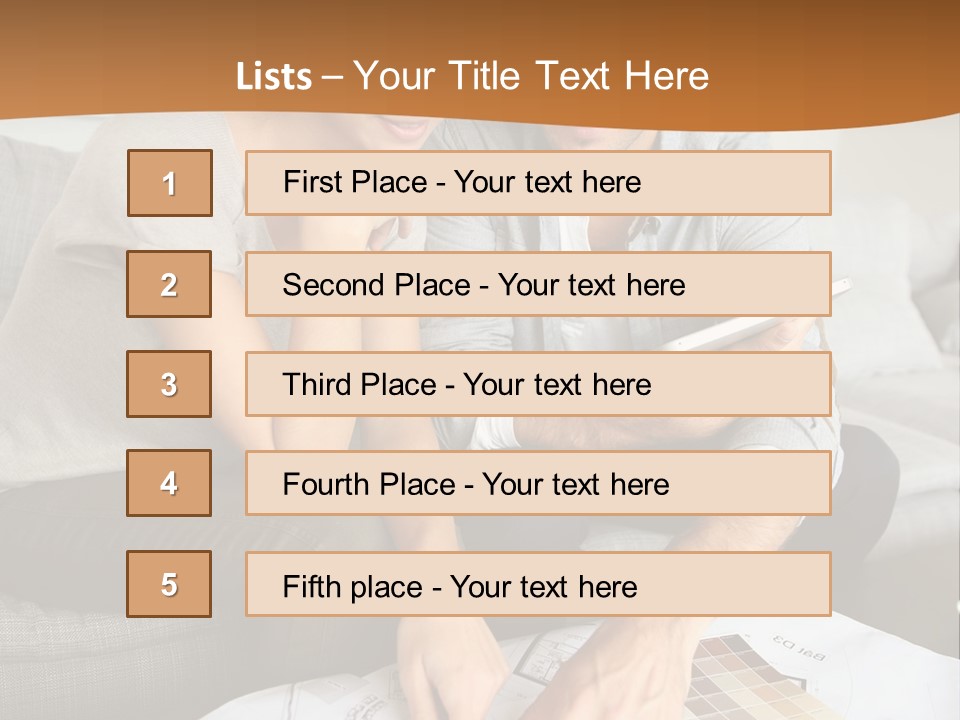Click the number 5 box
Screen dimensions: 960x720
[169, 584]
